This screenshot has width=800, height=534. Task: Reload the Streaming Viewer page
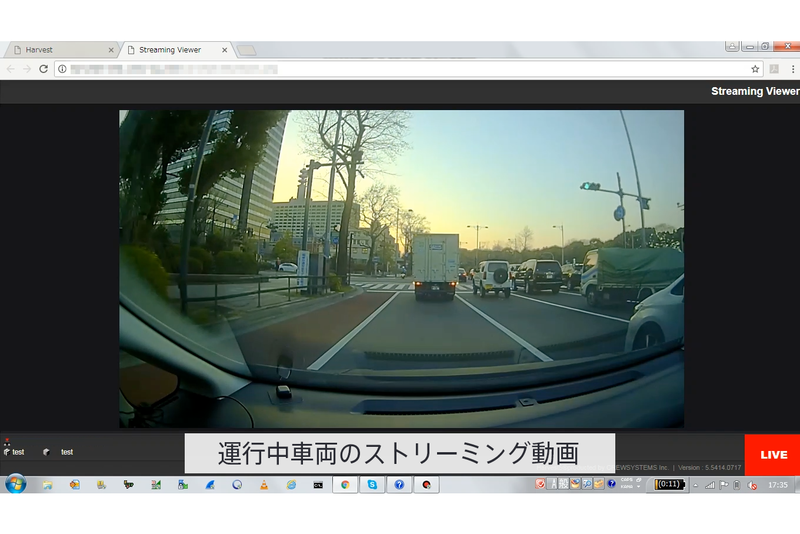click(43, 69)
